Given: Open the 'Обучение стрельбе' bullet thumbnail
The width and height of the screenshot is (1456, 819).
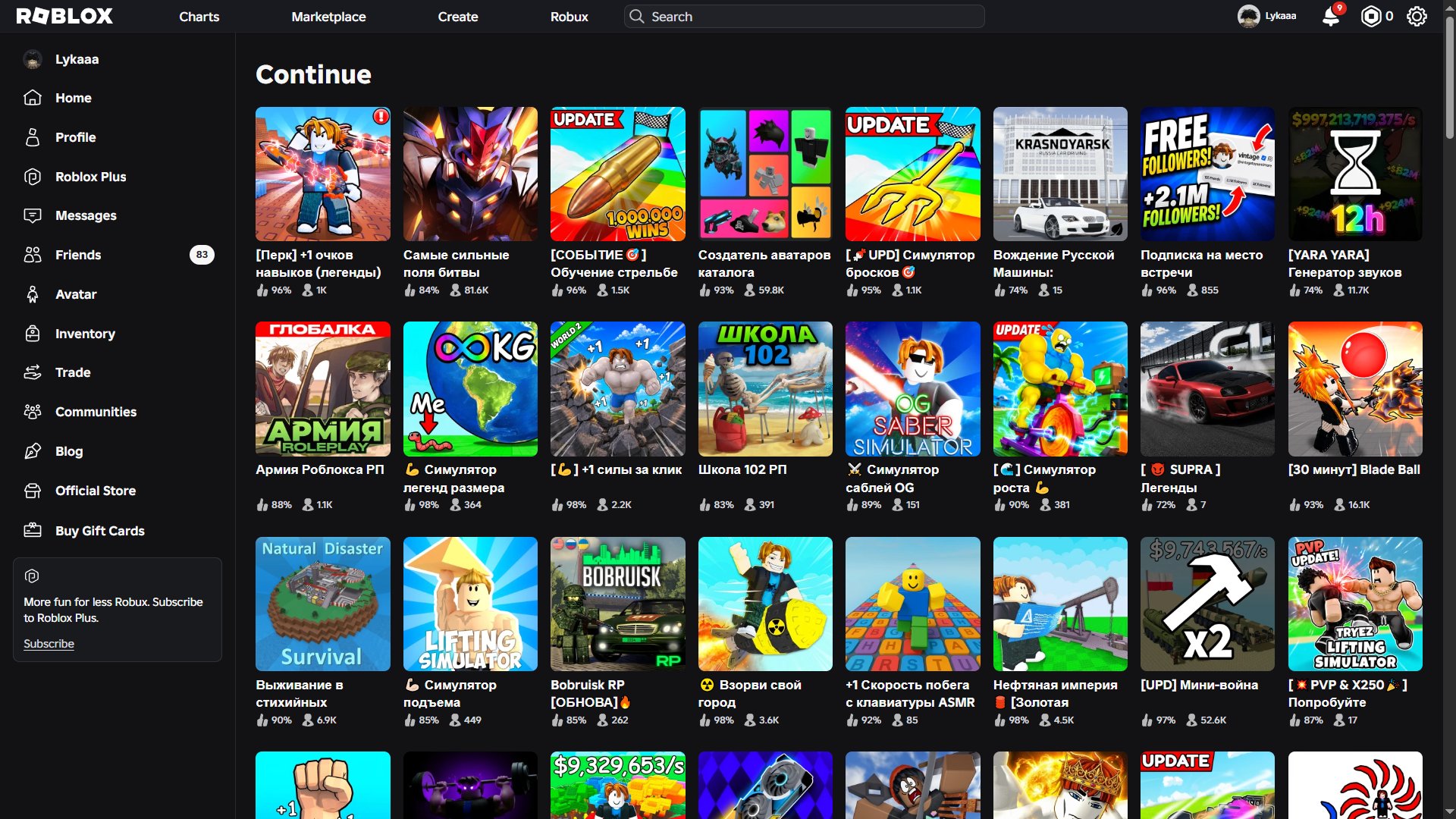Looking at the screenshot, I should pos(618,174).
